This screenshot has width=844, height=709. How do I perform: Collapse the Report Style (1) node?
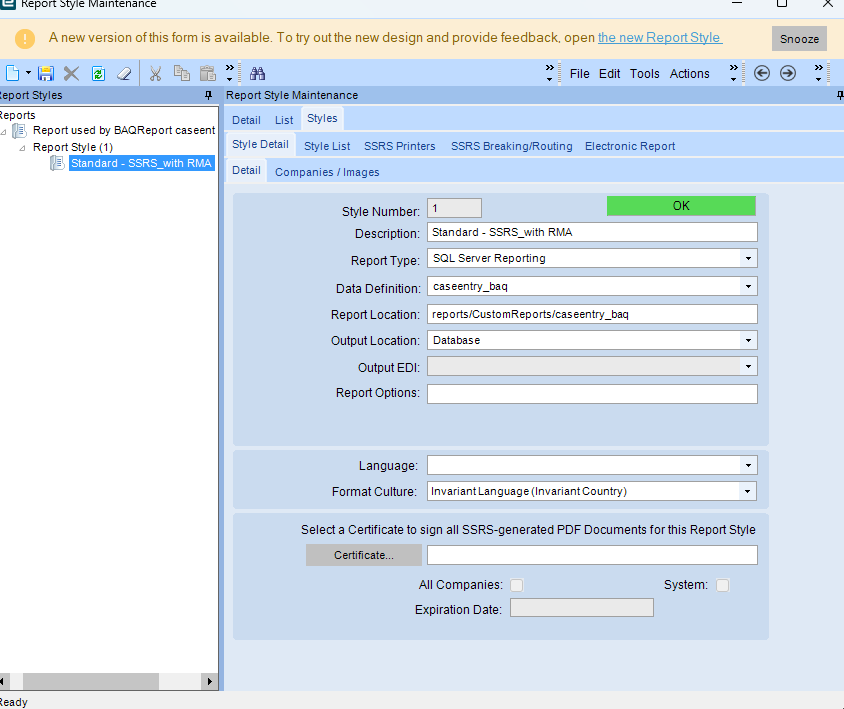[22, 148]
